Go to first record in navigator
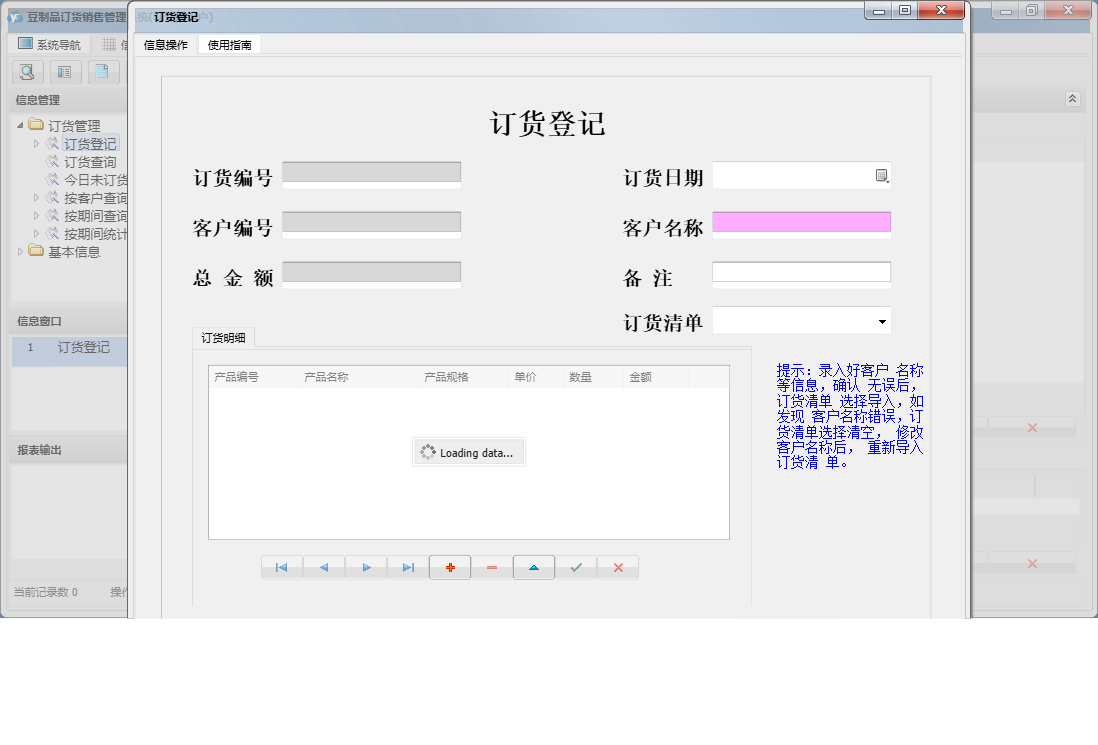Viewport: 1098px width, 745px height. pyautogui.click(x=282, y=568)
